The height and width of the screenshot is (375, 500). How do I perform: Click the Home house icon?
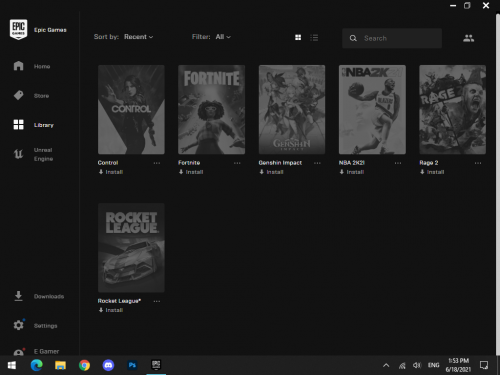click(x=18, y=66)
